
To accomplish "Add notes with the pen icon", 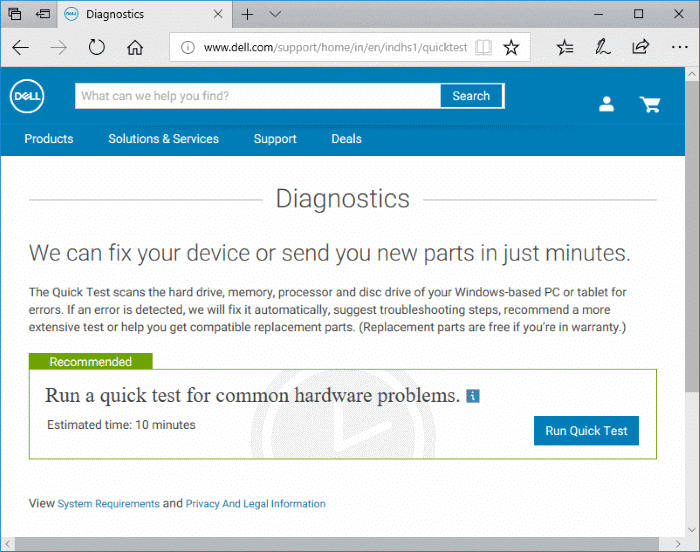I will (603, 47).
